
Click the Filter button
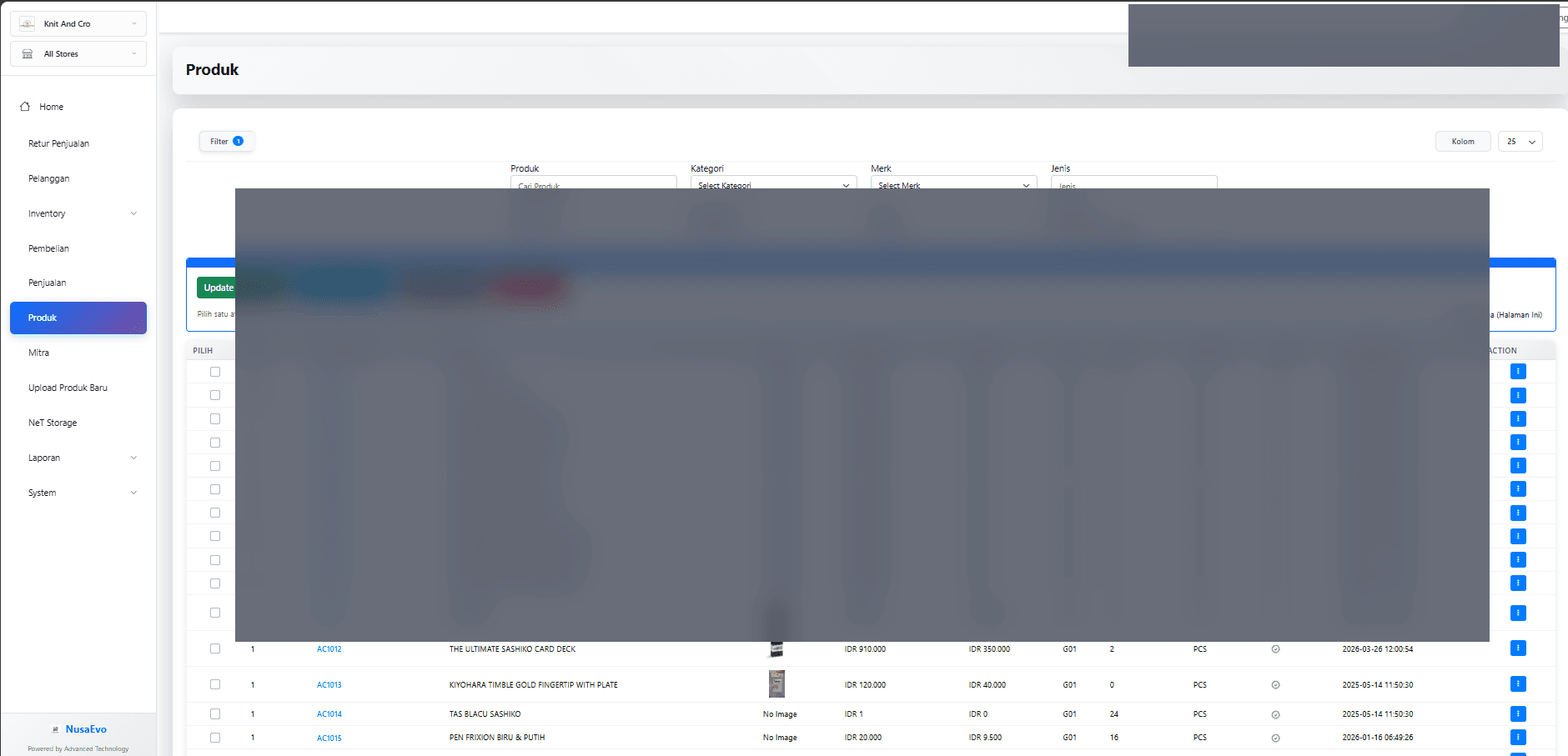click(x=227, y=142)
